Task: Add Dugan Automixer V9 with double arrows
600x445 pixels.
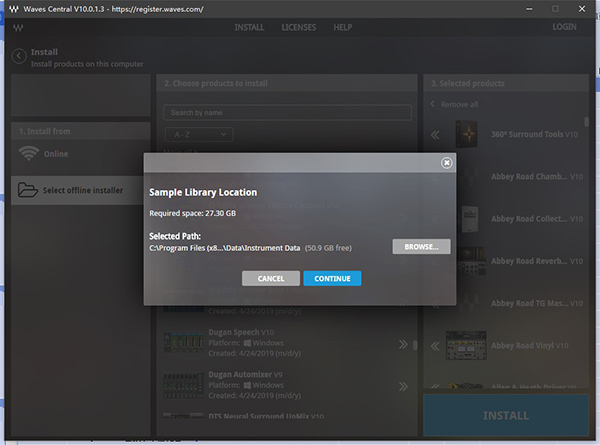Action: (403, 386)
